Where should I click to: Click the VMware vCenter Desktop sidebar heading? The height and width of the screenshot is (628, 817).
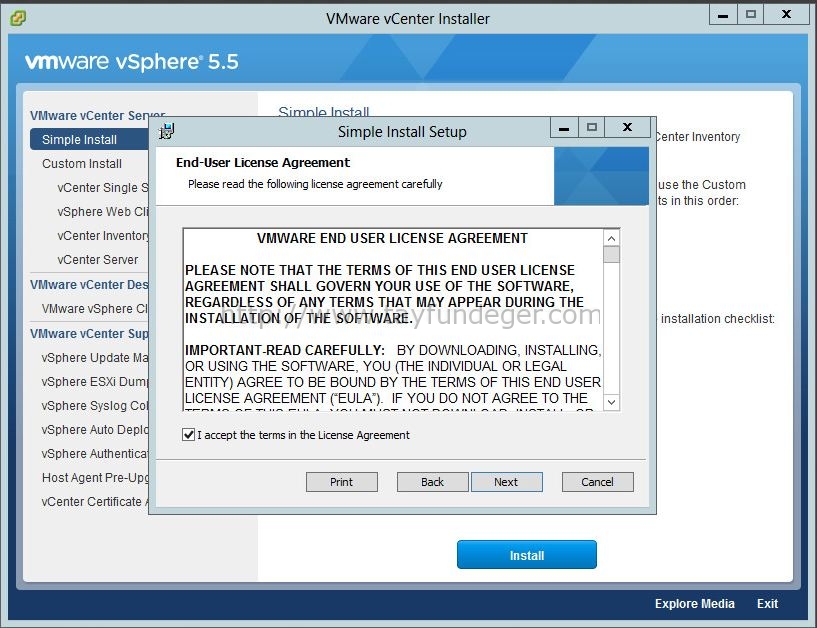point(89,285)
